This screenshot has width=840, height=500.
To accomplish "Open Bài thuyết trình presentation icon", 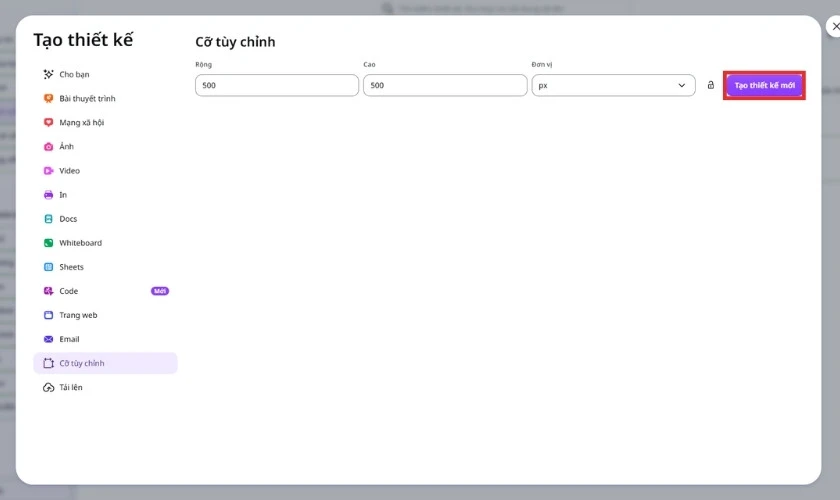I will [48, 99].
